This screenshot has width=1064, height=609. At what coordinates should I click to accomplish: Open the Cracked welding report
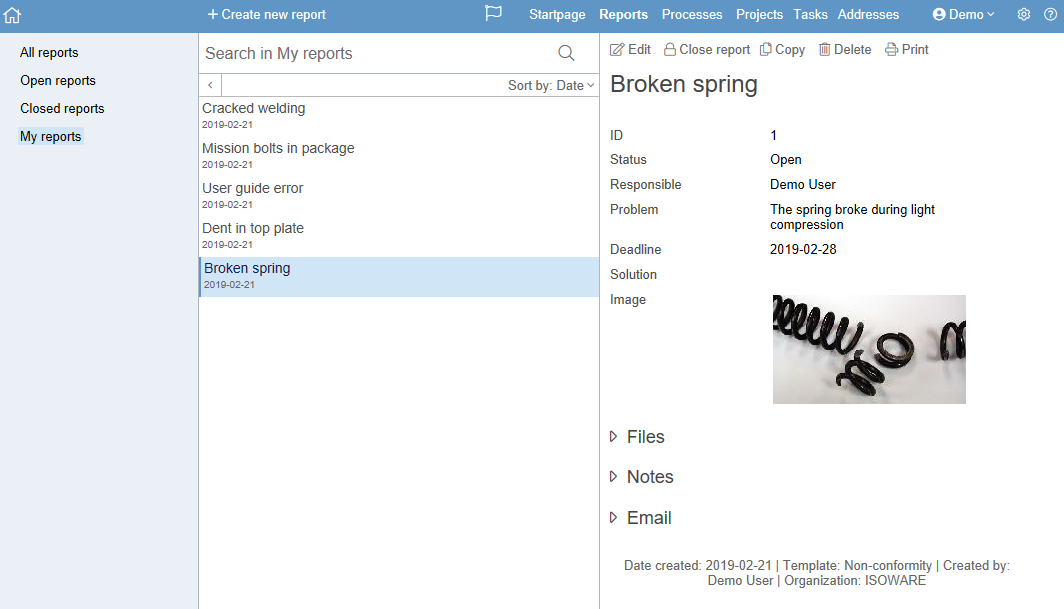coord(399,116)
